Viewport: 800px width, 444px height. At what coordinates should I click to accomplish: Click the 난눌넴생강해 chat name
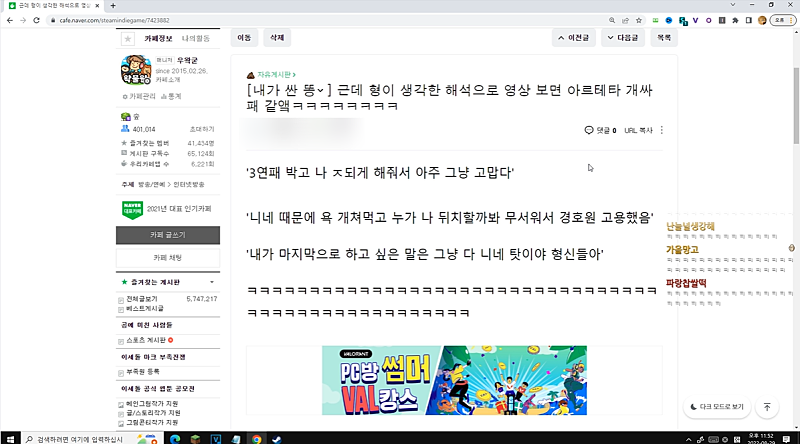pyautogui.click(x=690, y=227)
